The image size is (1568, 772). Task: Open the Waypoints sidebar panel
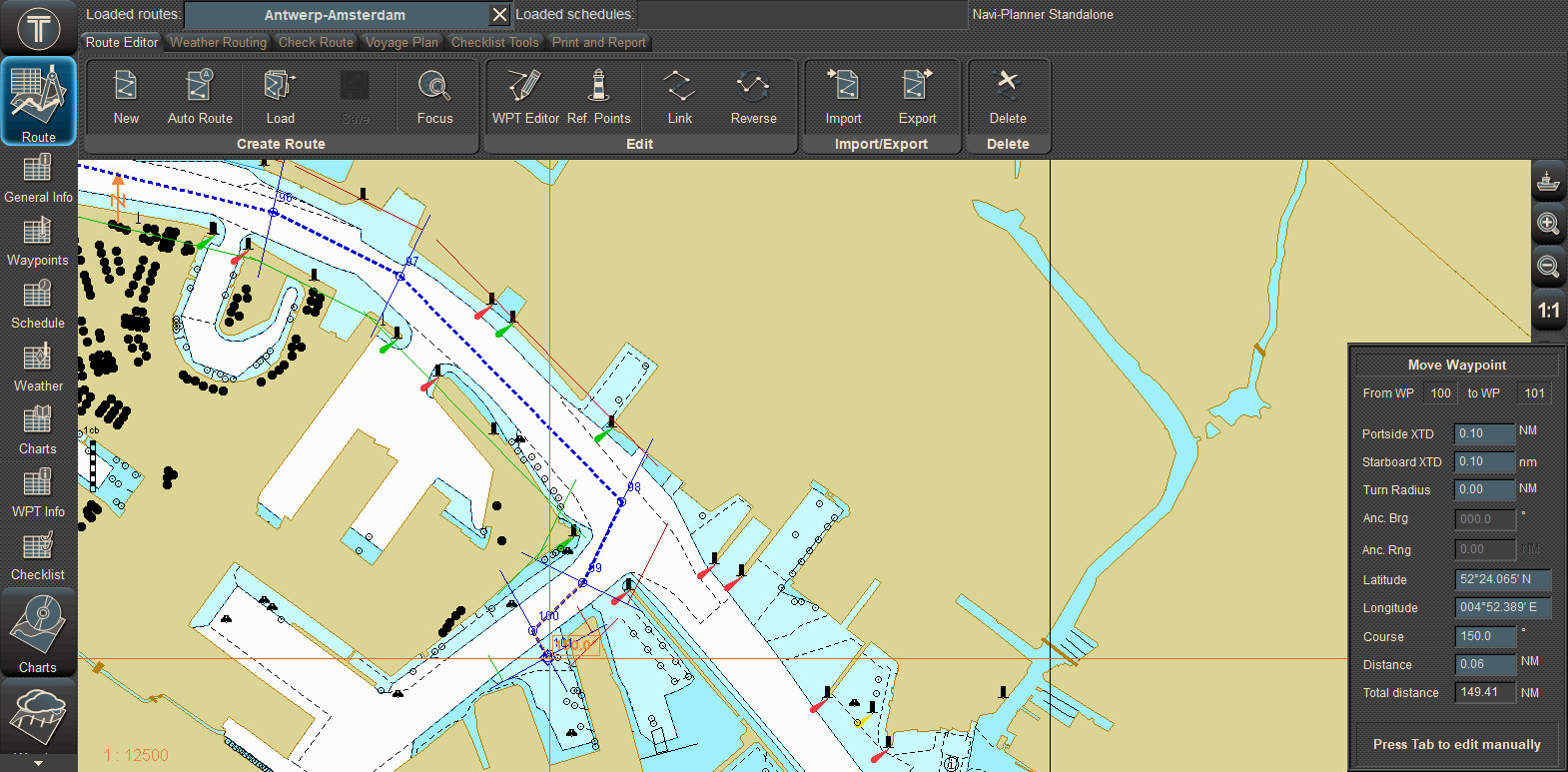[38, 242]
